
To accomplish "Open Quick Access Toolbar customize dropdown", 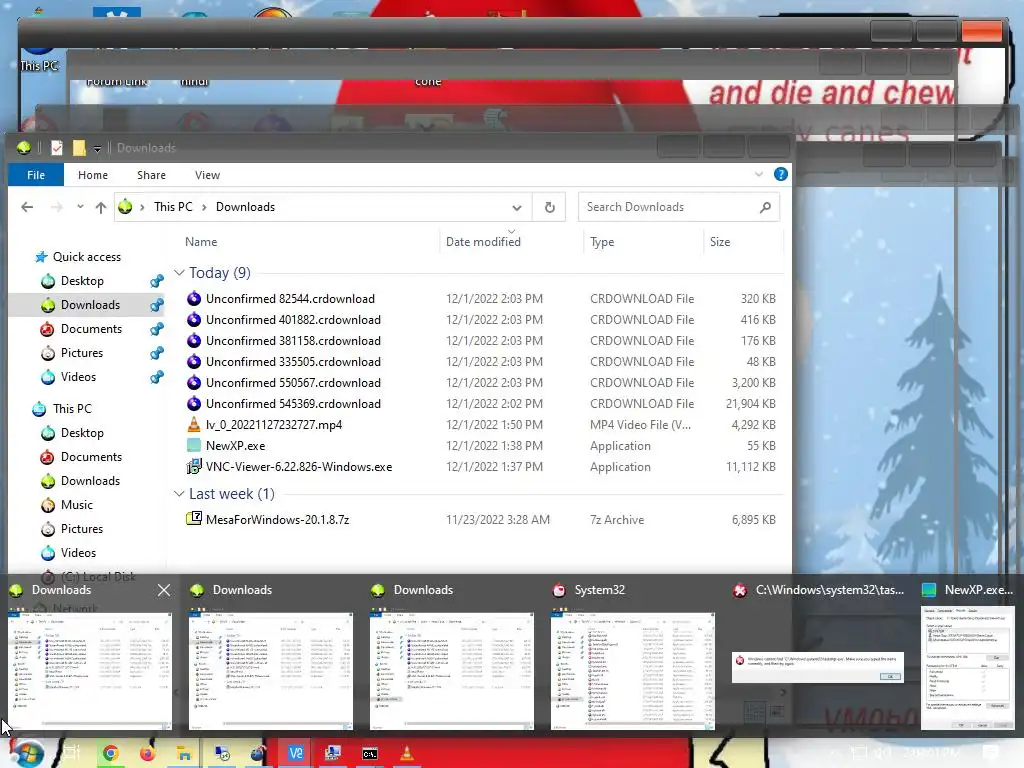I will pyautogui.click(x=97, y=149).
